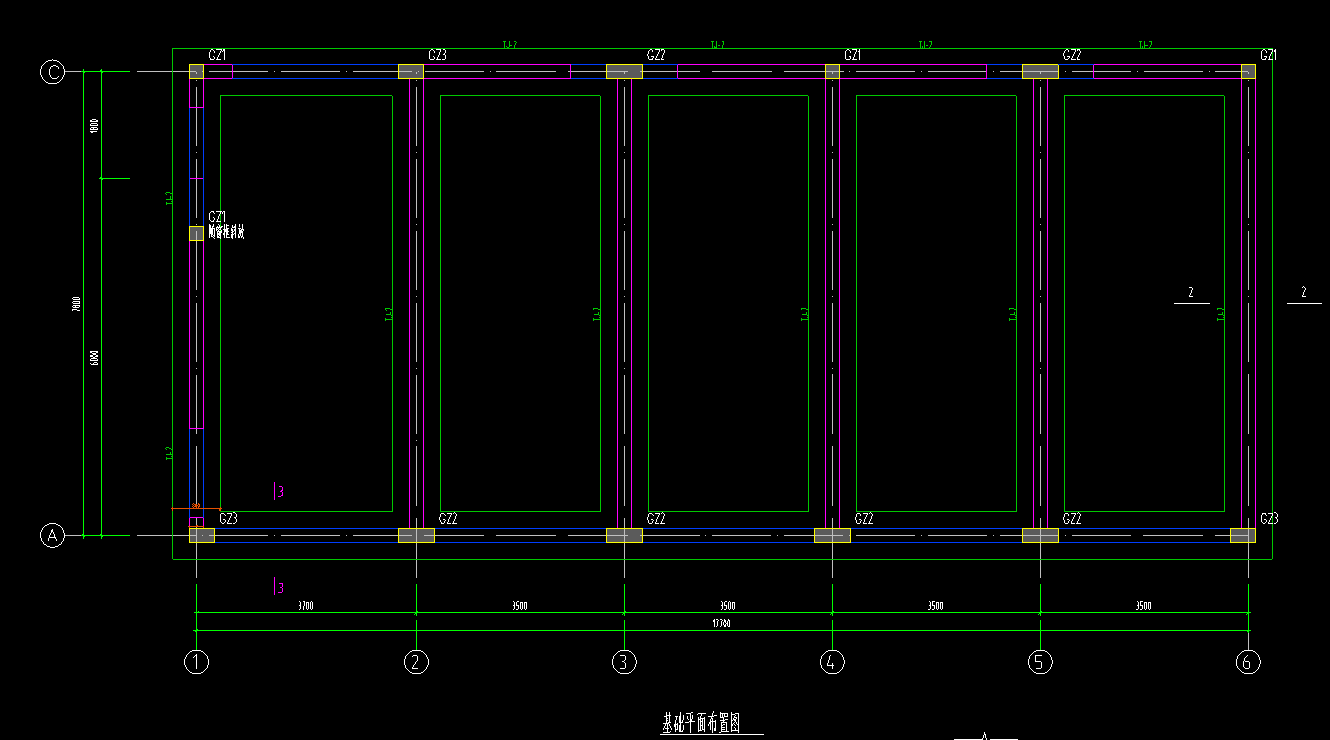Select the GZ3 label at grid A-1
The width and height of the screenshot is (1330, 740).
228,519
